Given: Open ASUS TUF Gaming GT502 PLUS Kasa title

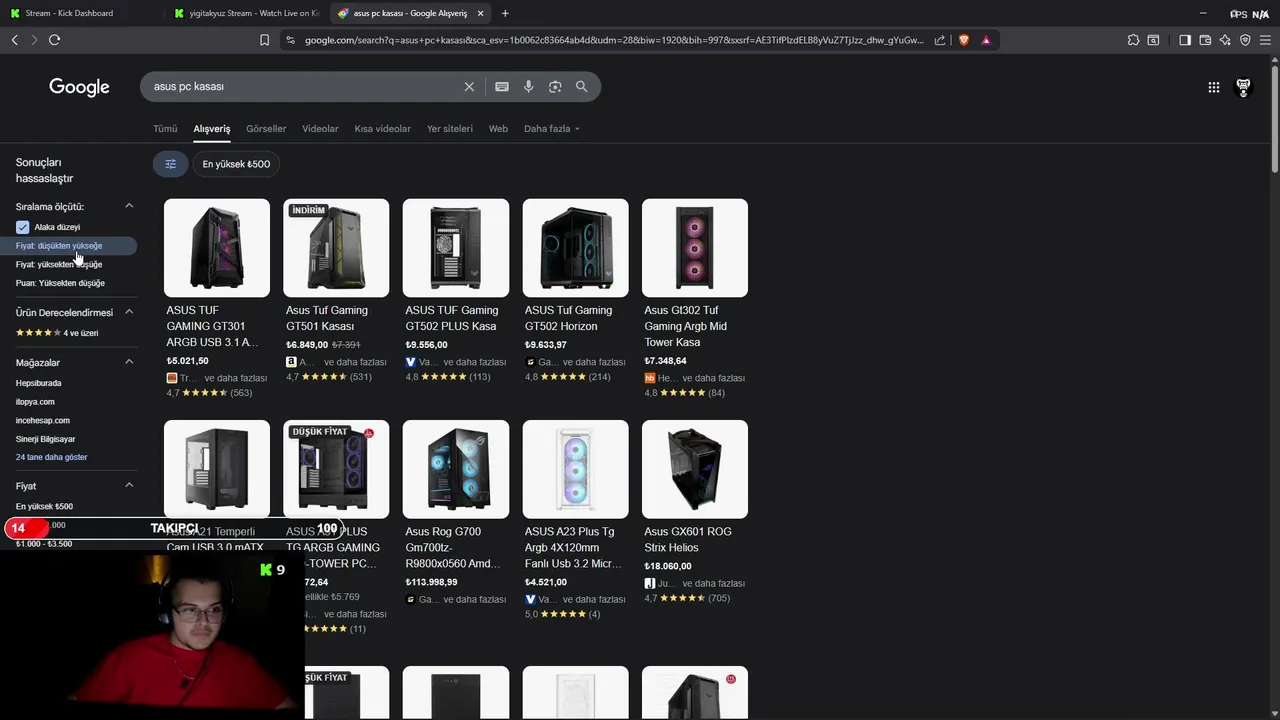Looking at the screenshot, I should pyautogui.click(x=451, y=318).
